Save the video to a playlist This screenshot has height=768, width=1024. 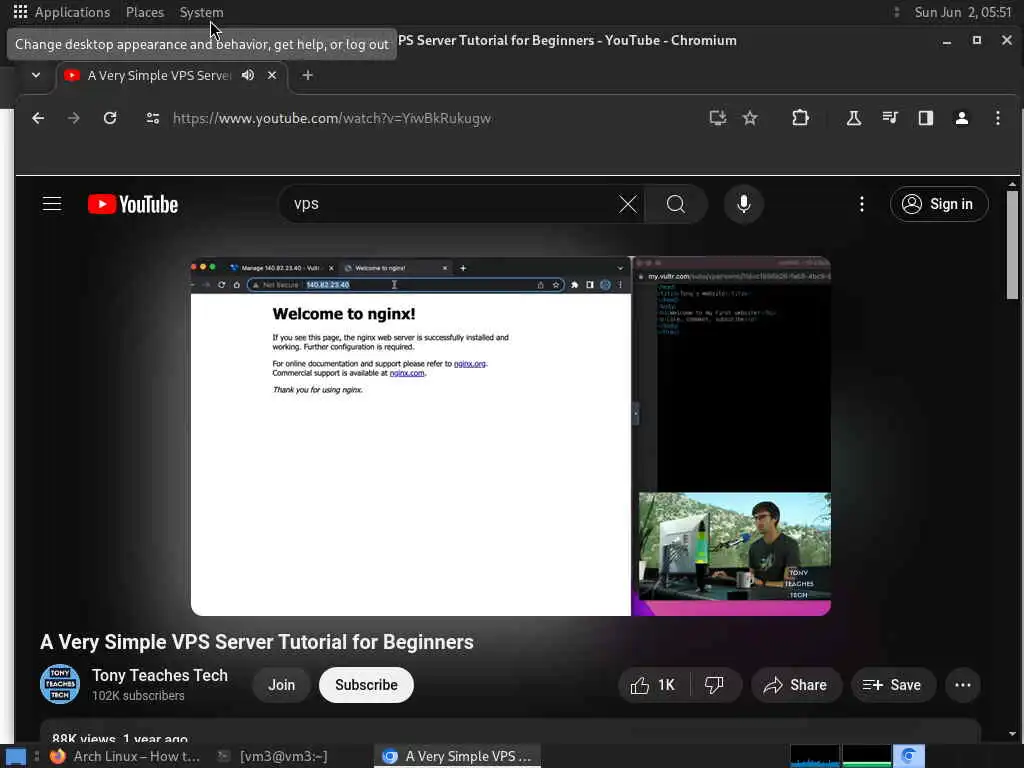[x=893, y=684]
